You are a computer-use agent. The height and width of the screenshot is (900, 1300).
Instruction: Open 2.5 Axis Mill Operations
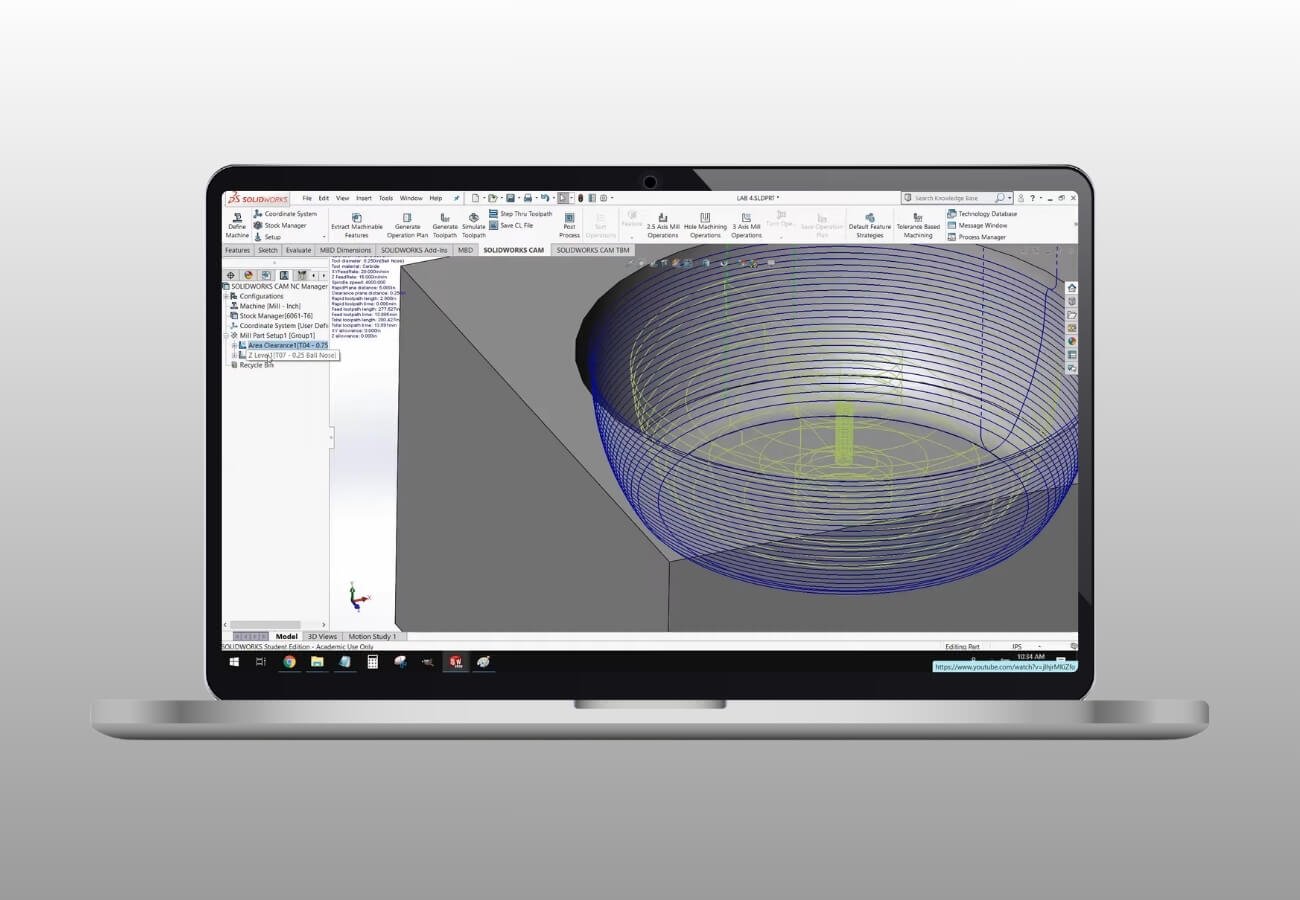click(x=661, y=220)
